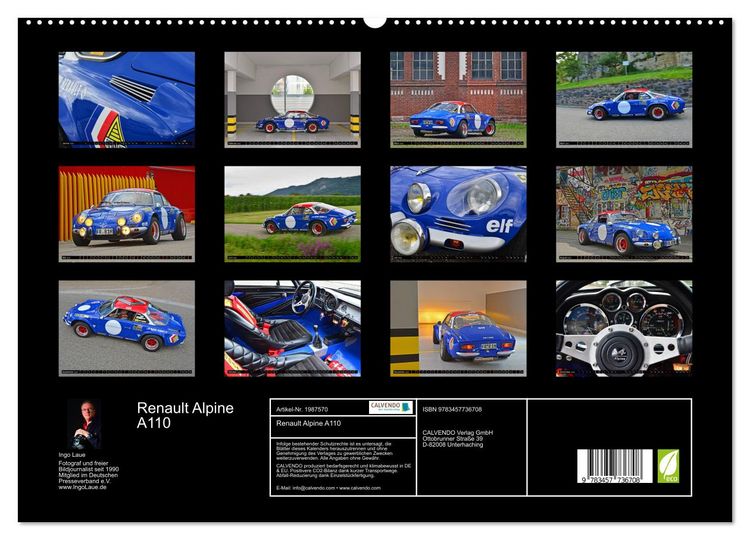
Task: Click the CALVENDO logo badge
Action: 391,408
